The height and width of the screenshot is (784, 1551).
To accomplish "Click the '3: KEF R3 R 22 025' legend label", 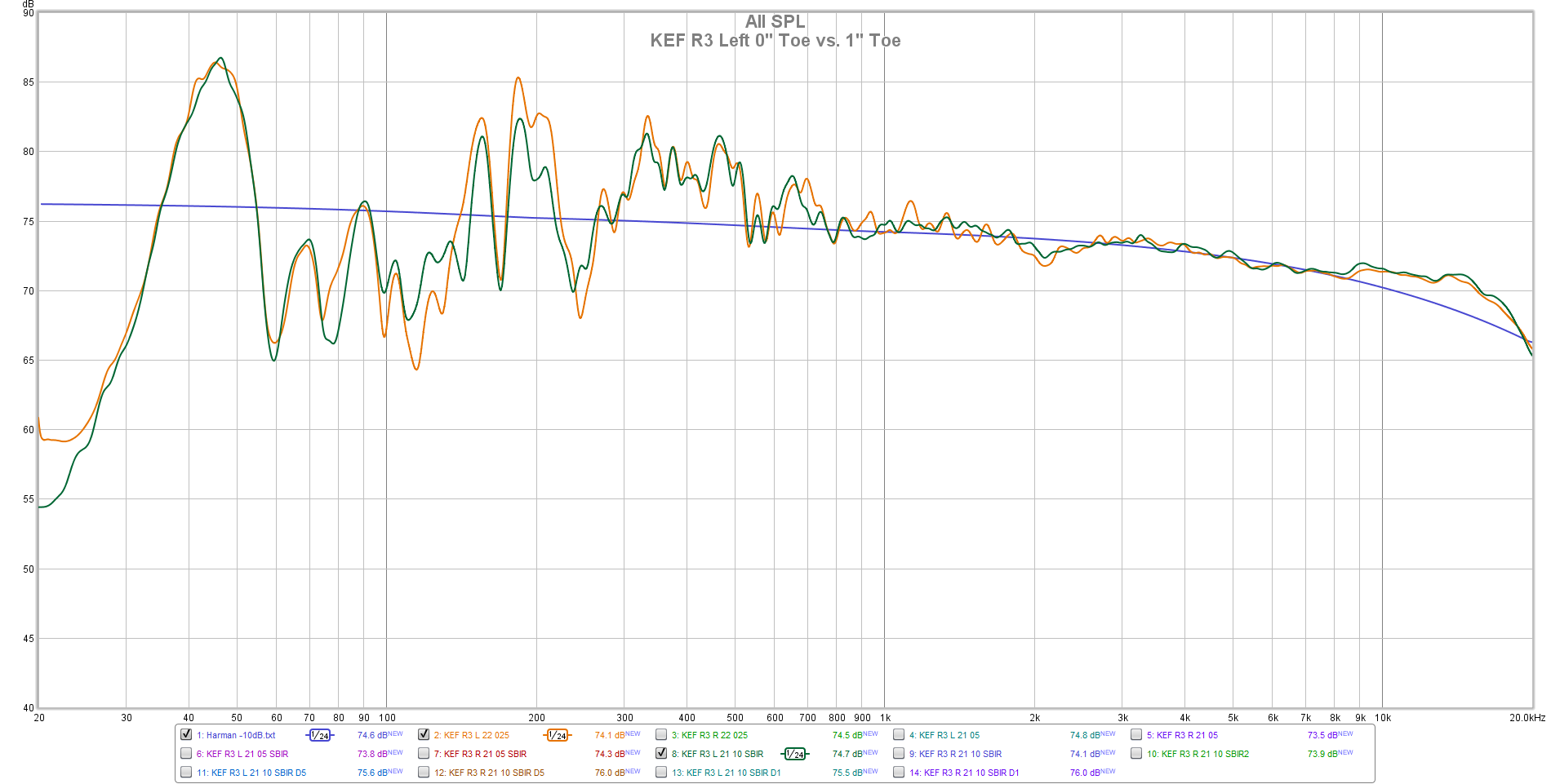I will (709, 735).
